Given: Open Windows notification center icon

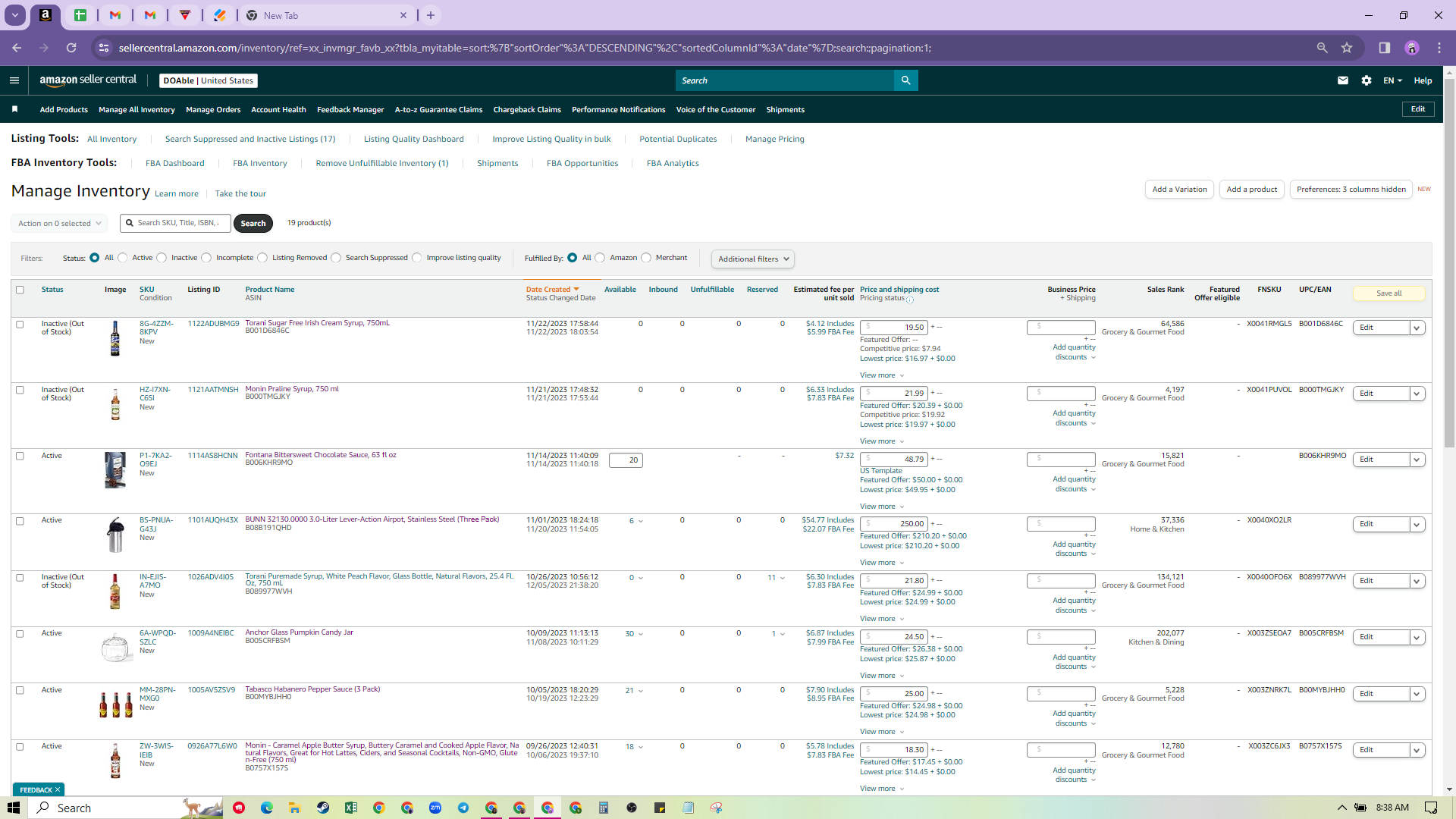Looking at the screenshot, I should point(1431,808).
